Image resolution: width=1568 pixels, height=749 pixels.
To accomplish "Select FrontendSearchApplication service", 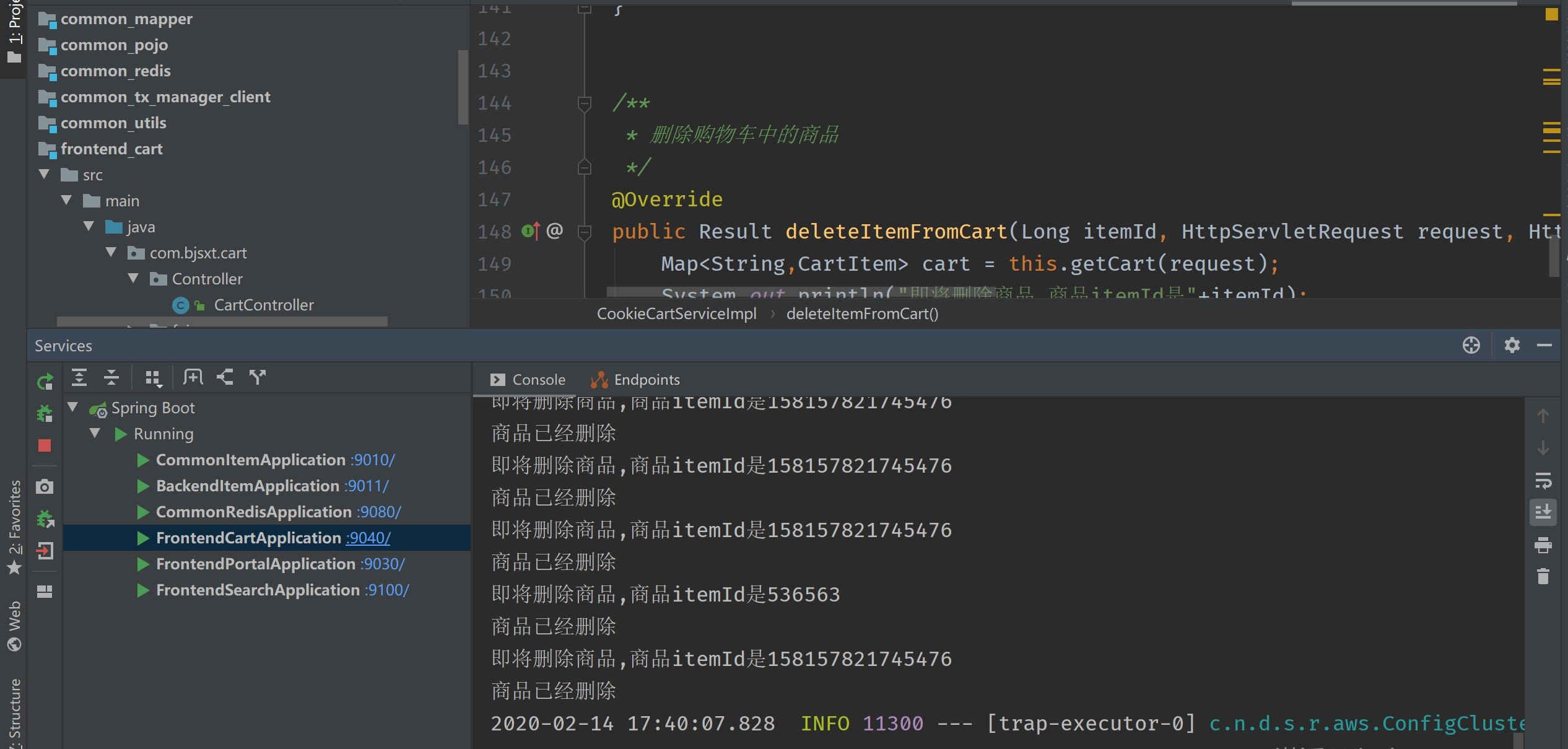I will [258, 590].
